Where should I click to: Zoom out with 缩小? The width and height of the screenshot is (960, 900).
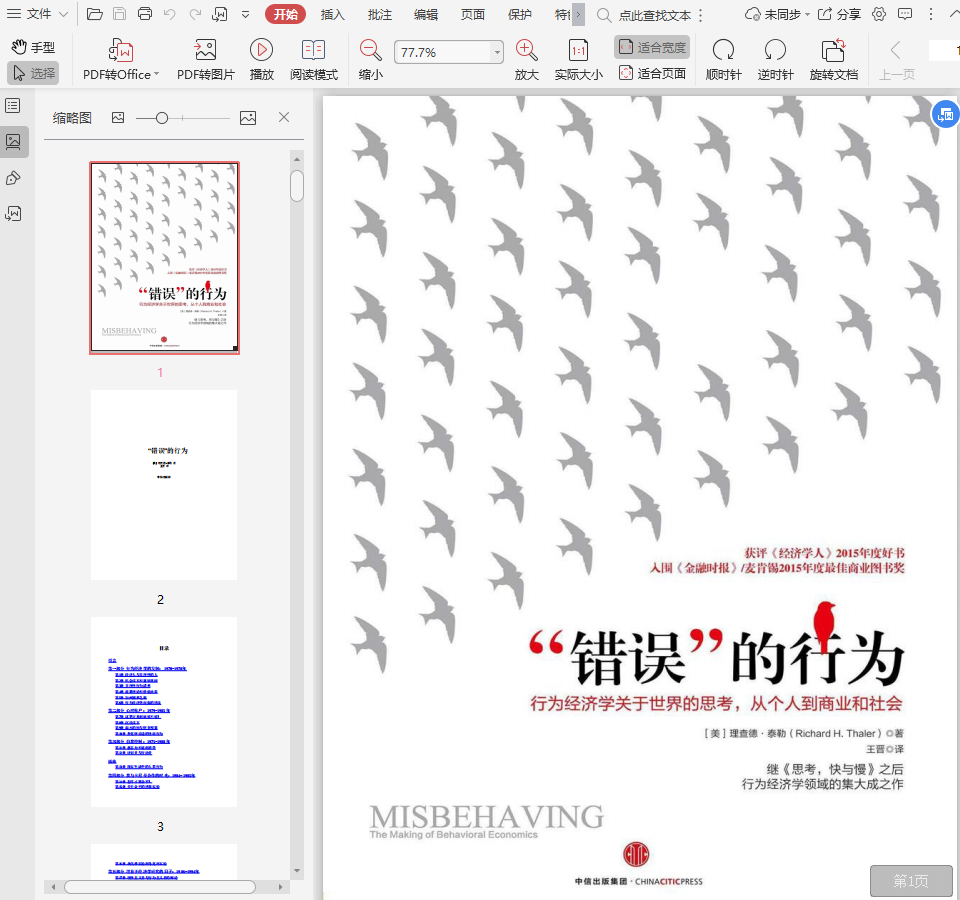pos(370,59)
